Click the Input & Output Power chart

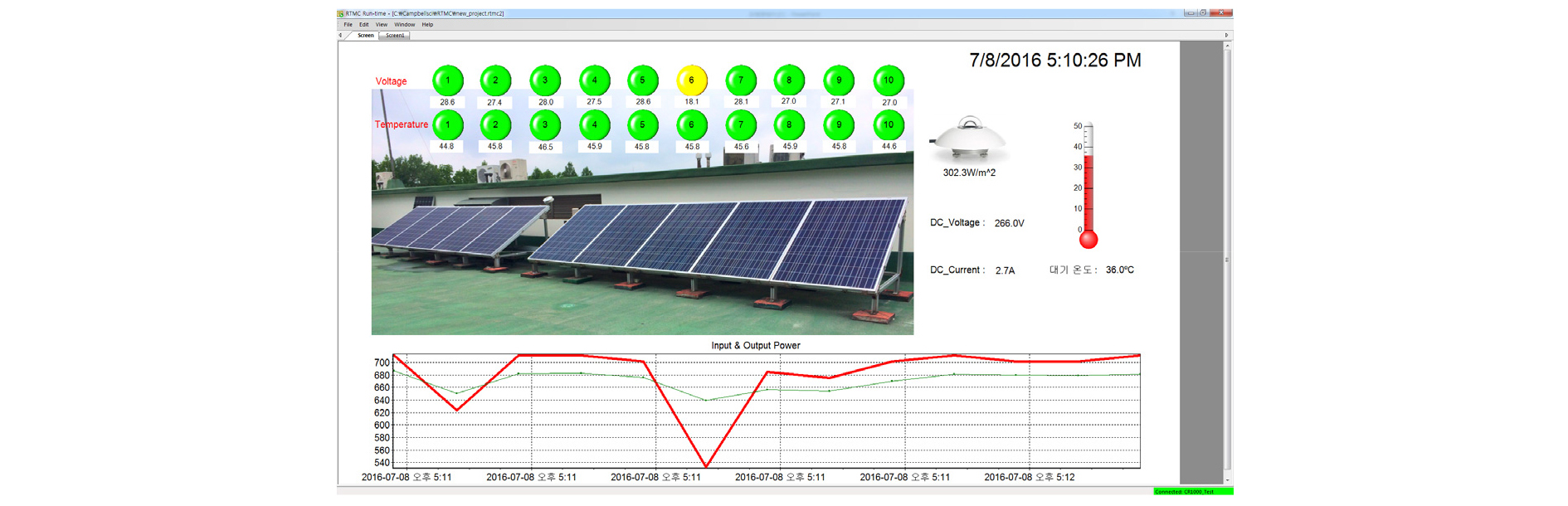pyautogui.click(x=766, y=411)
